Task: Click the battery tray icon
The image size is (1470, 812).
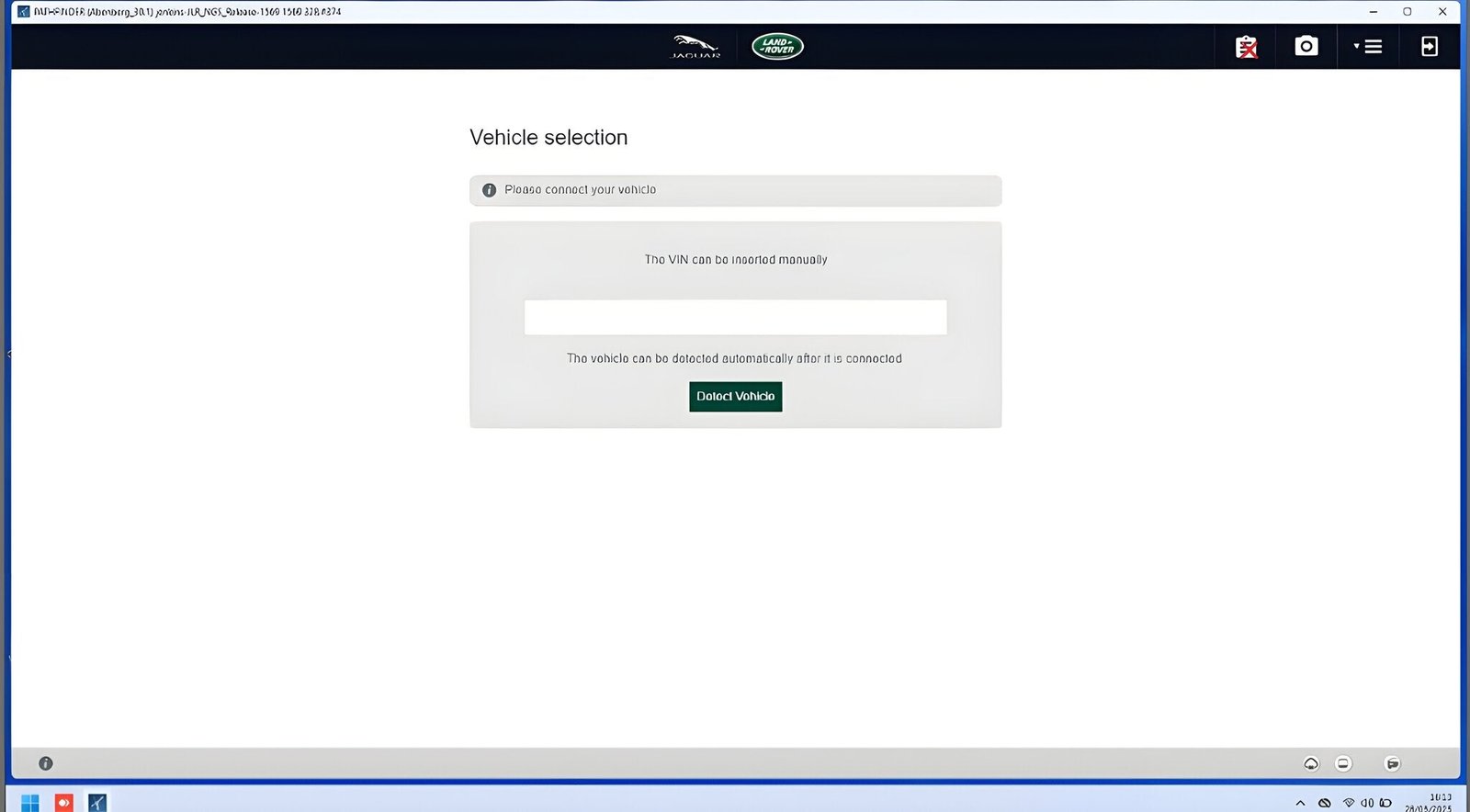Action: click(1385, 803)
